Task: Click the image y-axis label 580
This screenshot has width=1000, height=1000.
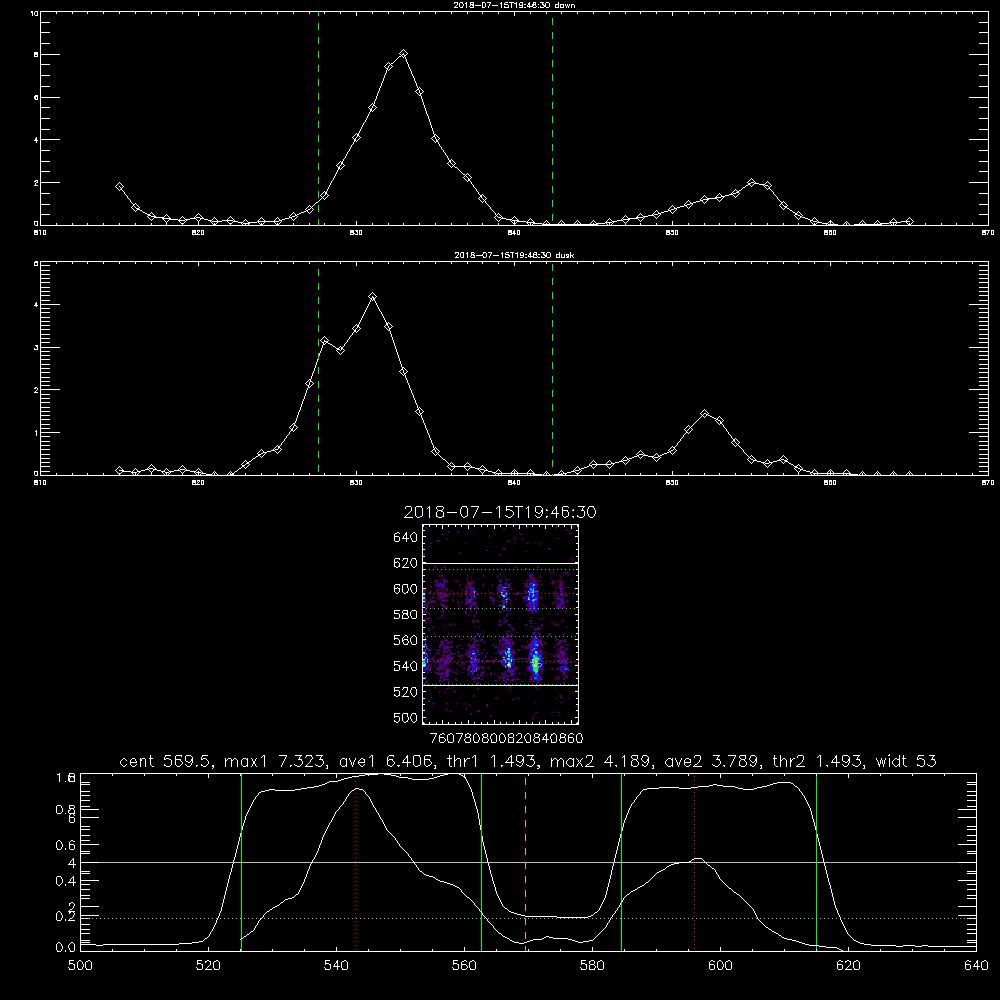Action: coord(405,615)
